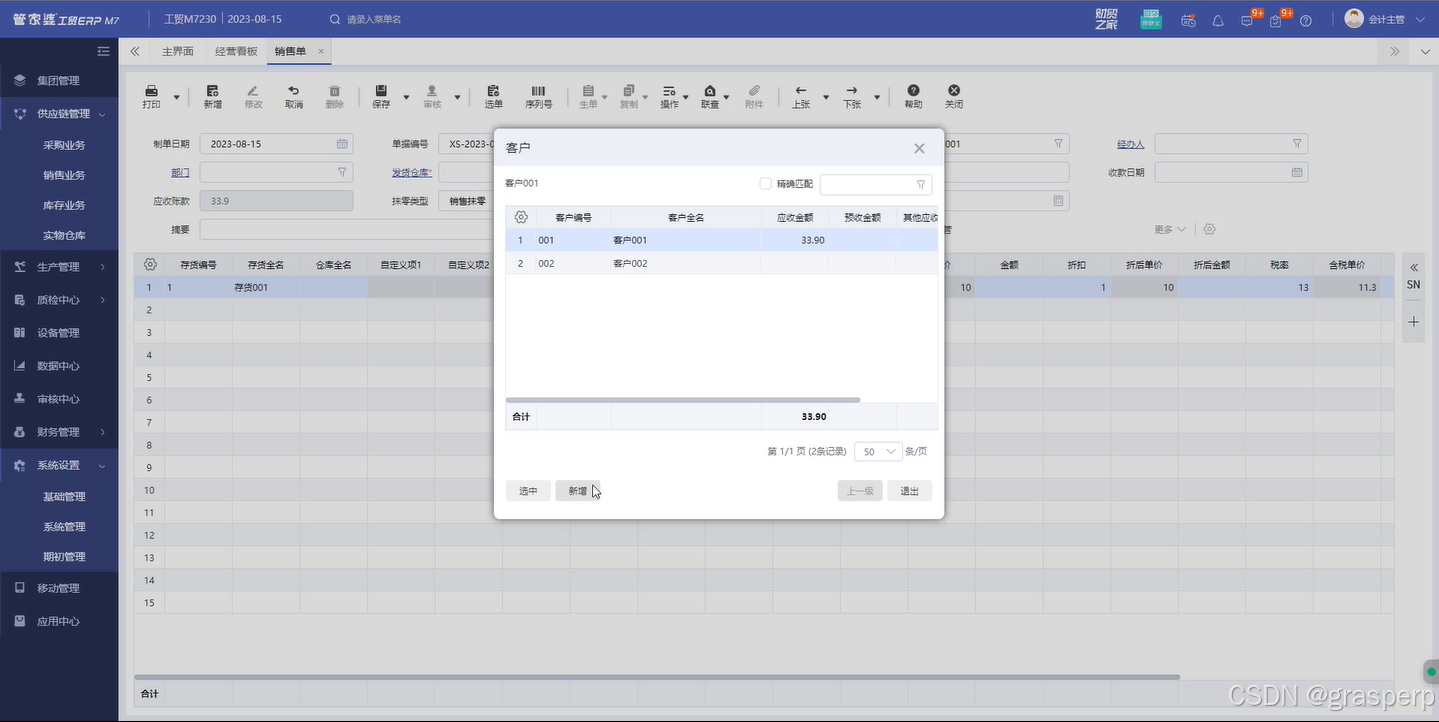Open column settings gear in 客户 dialog
Viewport: 1439px width, 722px height.
521,217
